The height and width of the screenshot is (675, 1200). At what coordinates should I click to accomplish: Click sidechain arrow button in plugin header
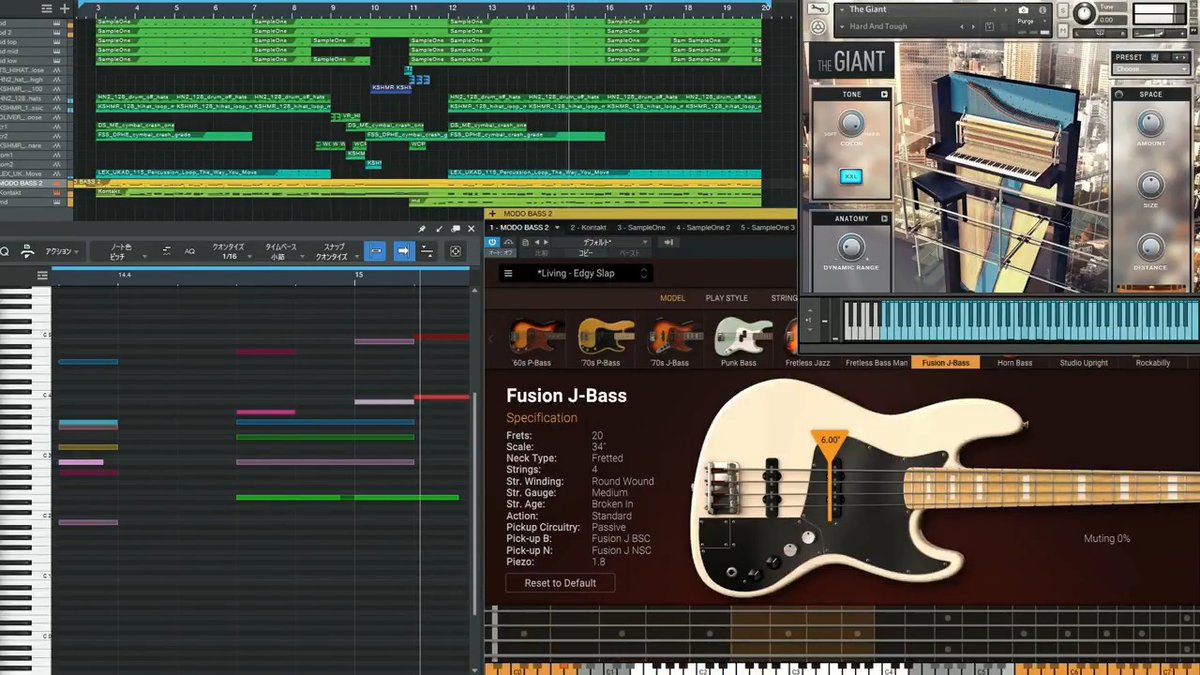point(668,242)
